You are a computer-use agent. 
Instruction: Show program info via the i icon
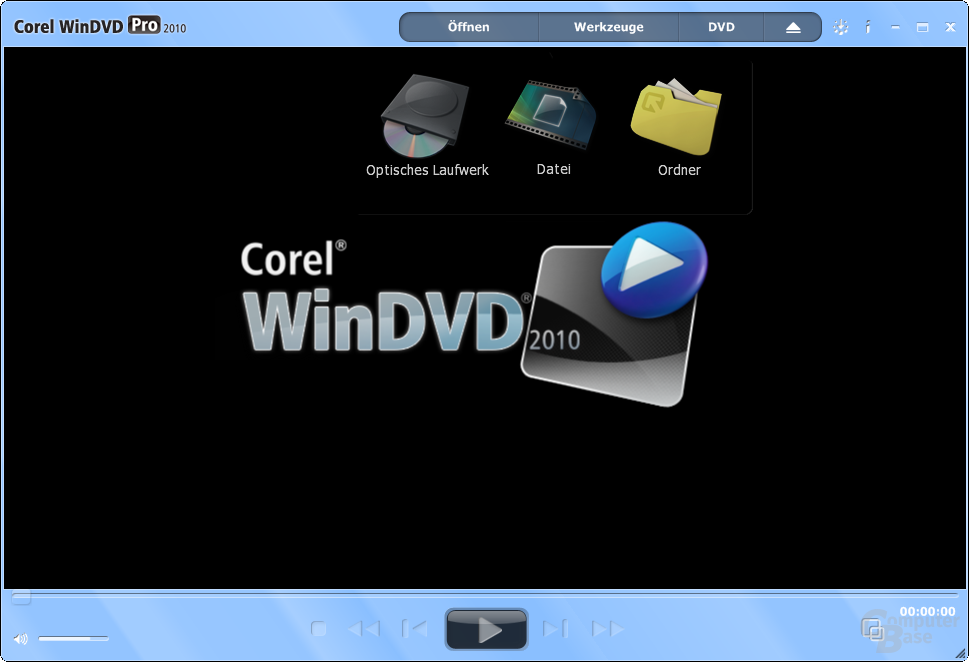pyautogui.click(x=868, y=27)
